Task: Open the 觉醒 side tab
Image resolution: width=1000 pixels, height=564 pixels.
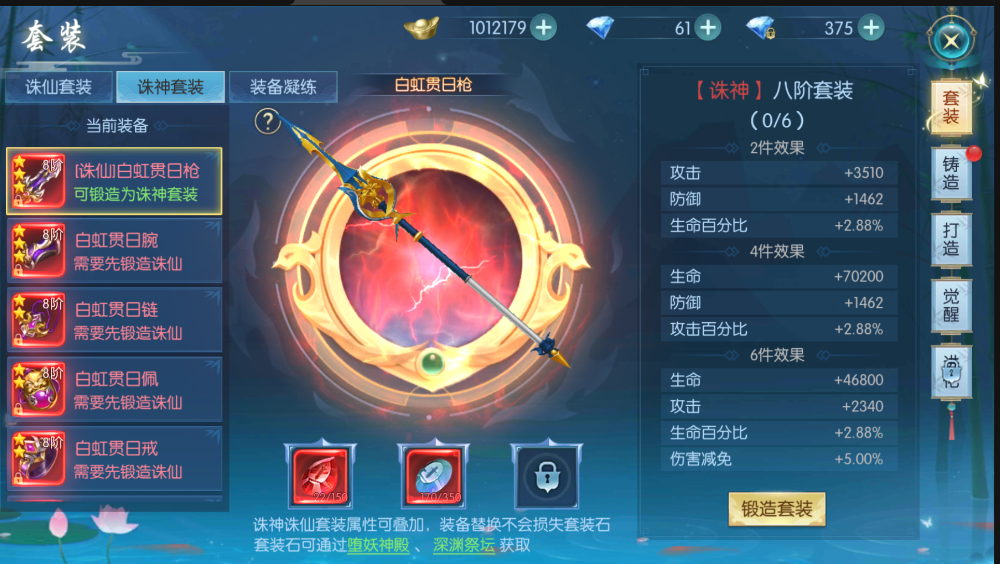Action: click(x=951, y=306)
